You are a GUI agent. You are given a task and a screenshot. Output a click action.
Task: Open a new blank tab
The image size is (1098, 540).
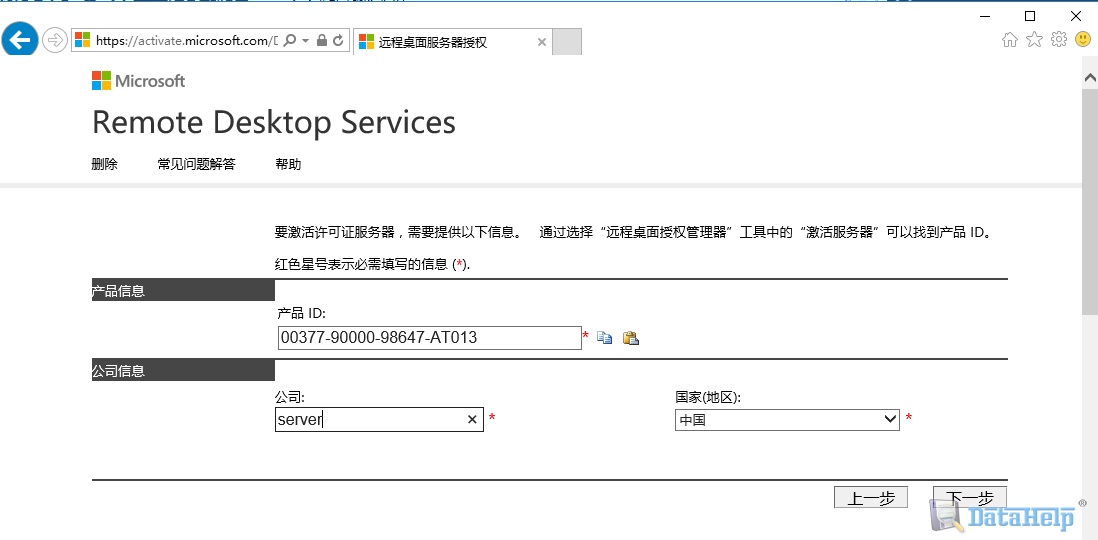(x=567, y=42)
